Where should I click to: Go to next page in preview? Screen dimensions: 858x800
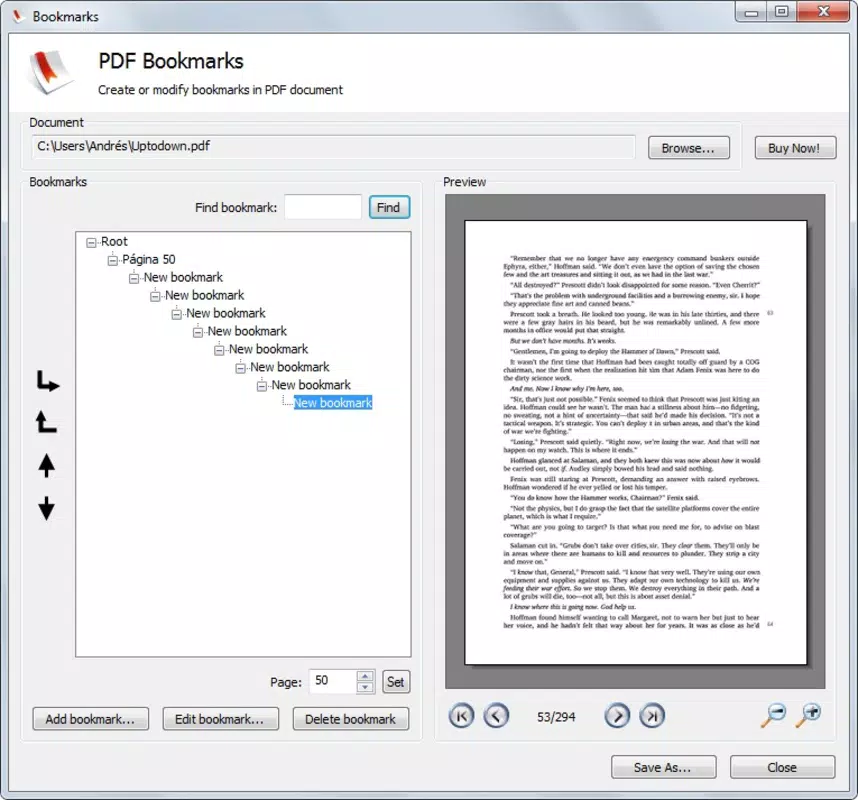617,716
